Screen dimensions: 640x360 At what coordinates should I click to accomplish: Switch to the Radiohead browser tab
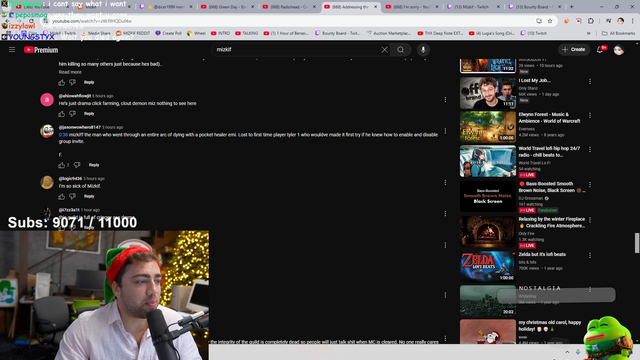pos(289,7)
